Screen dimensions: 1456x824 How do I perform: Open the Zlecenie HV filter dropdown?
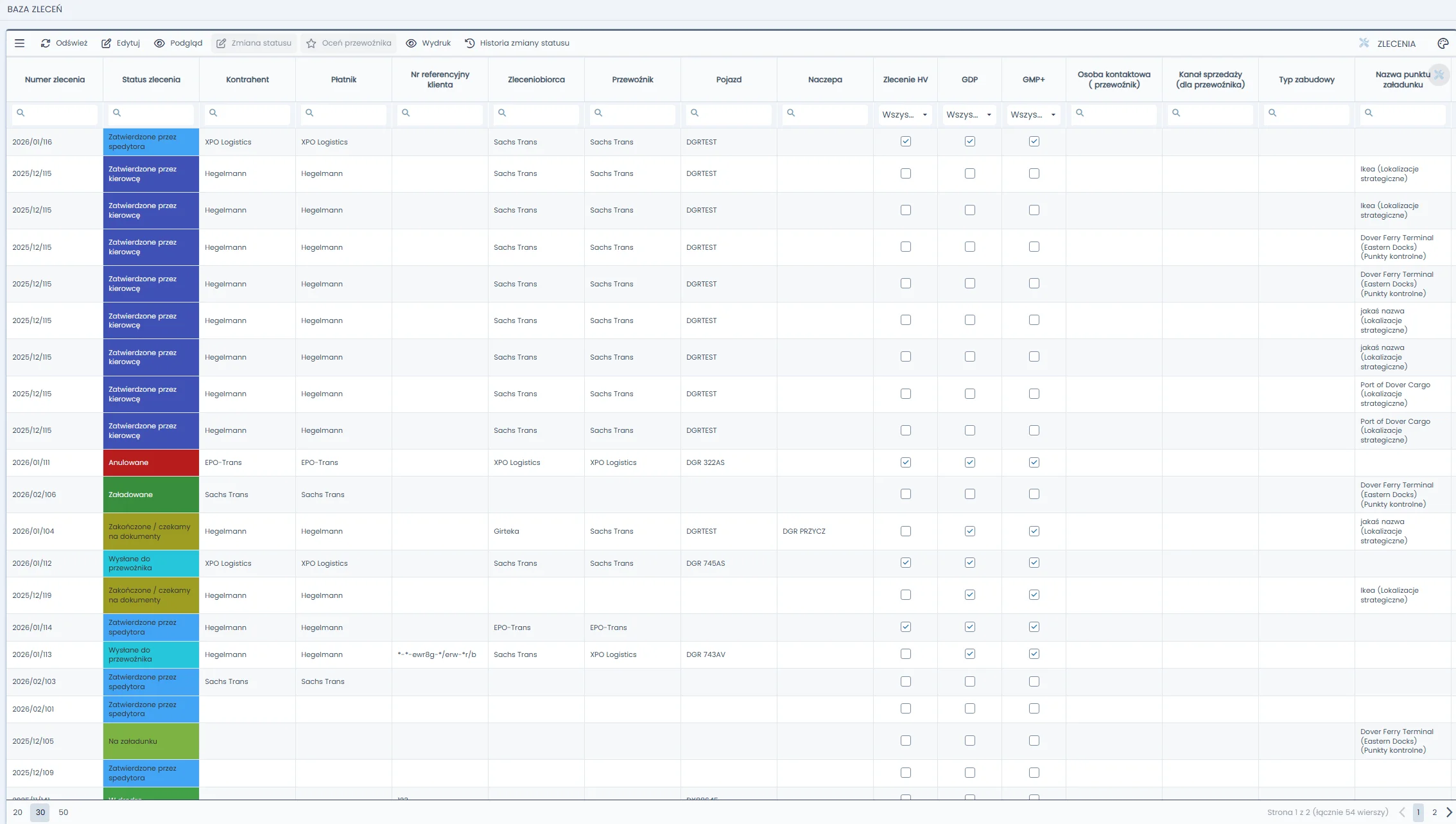tap(905, 114)
